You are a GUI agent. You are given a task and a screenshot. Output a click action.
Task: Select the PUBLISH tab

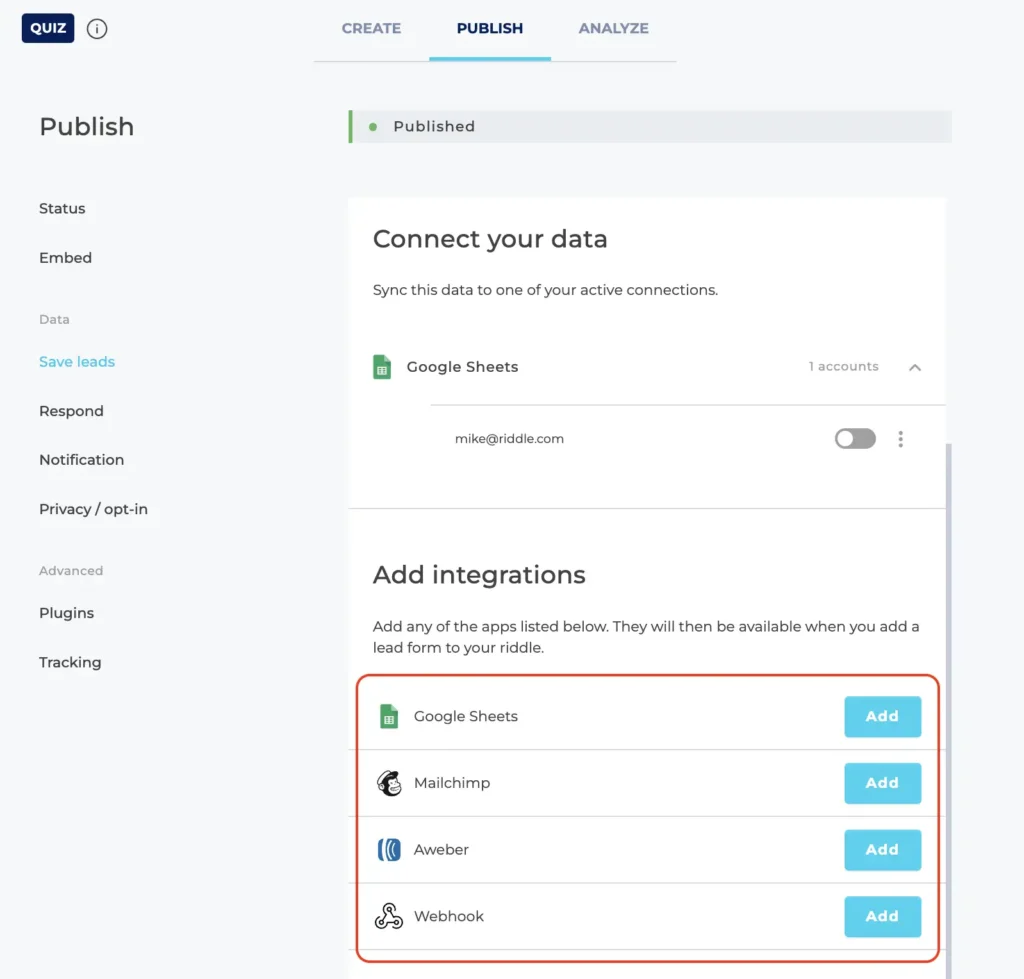pyautogui.click(x=490, y=28)
